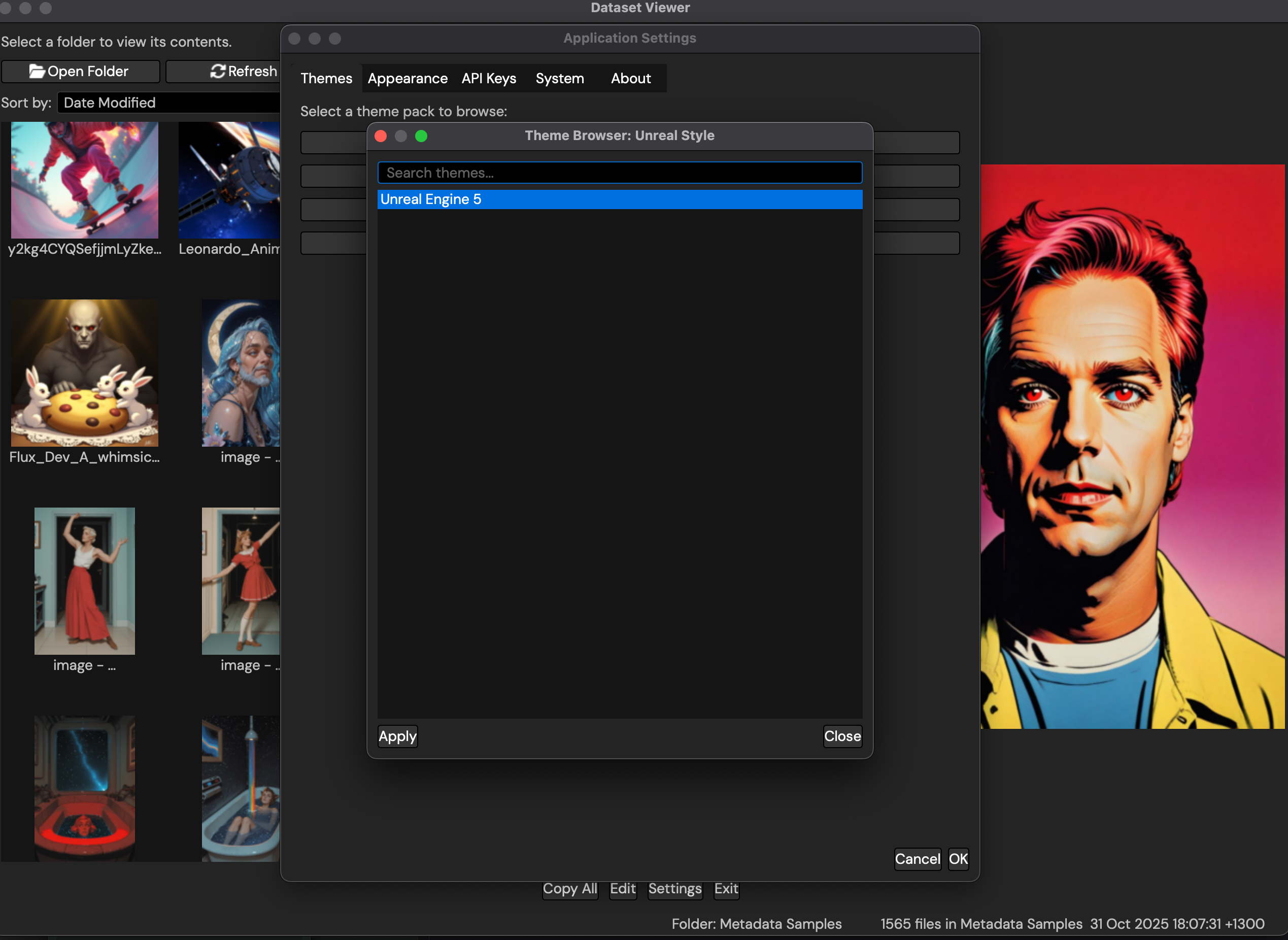Open the About tab

tap(630, 78)
